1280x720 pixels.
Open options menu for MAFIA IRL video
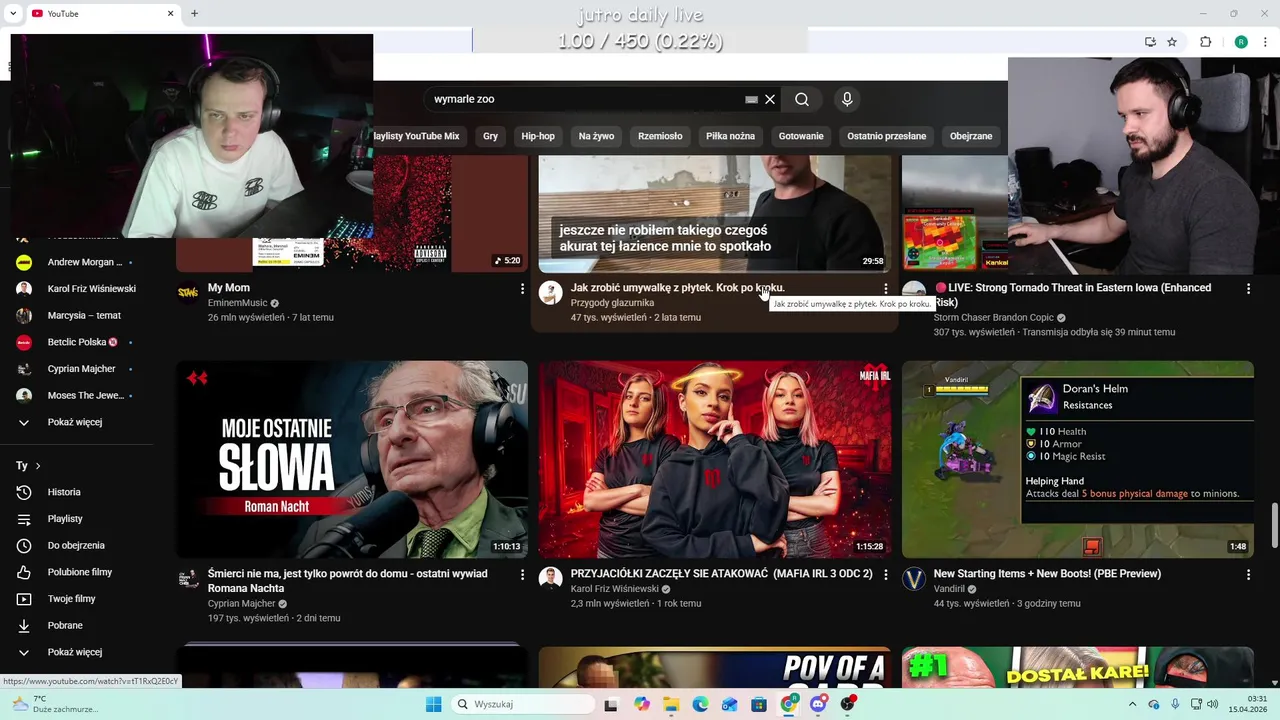point(885,575)
